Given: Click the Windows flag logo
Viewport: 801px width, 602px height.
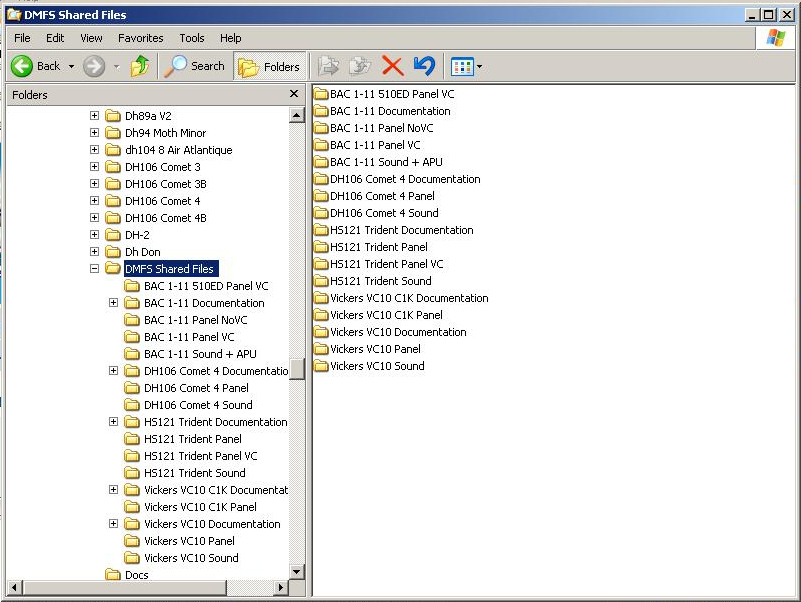Looking at the screenshot, I should pos(775,38).
